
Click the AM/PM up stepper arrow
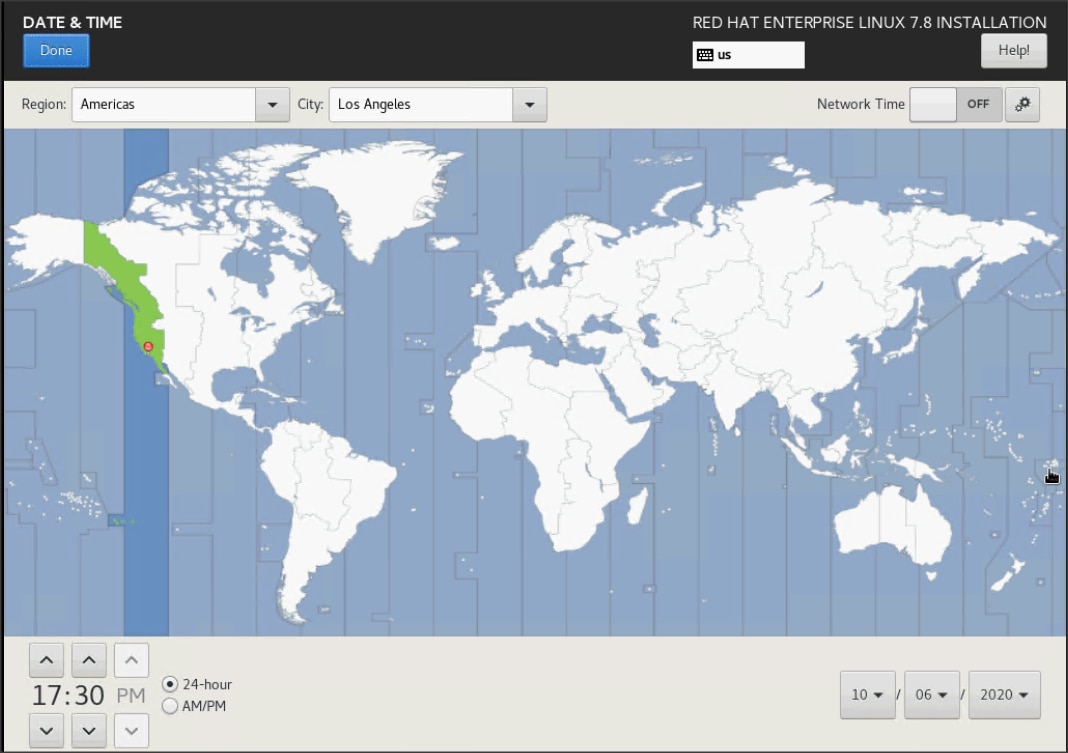[130, 659]
